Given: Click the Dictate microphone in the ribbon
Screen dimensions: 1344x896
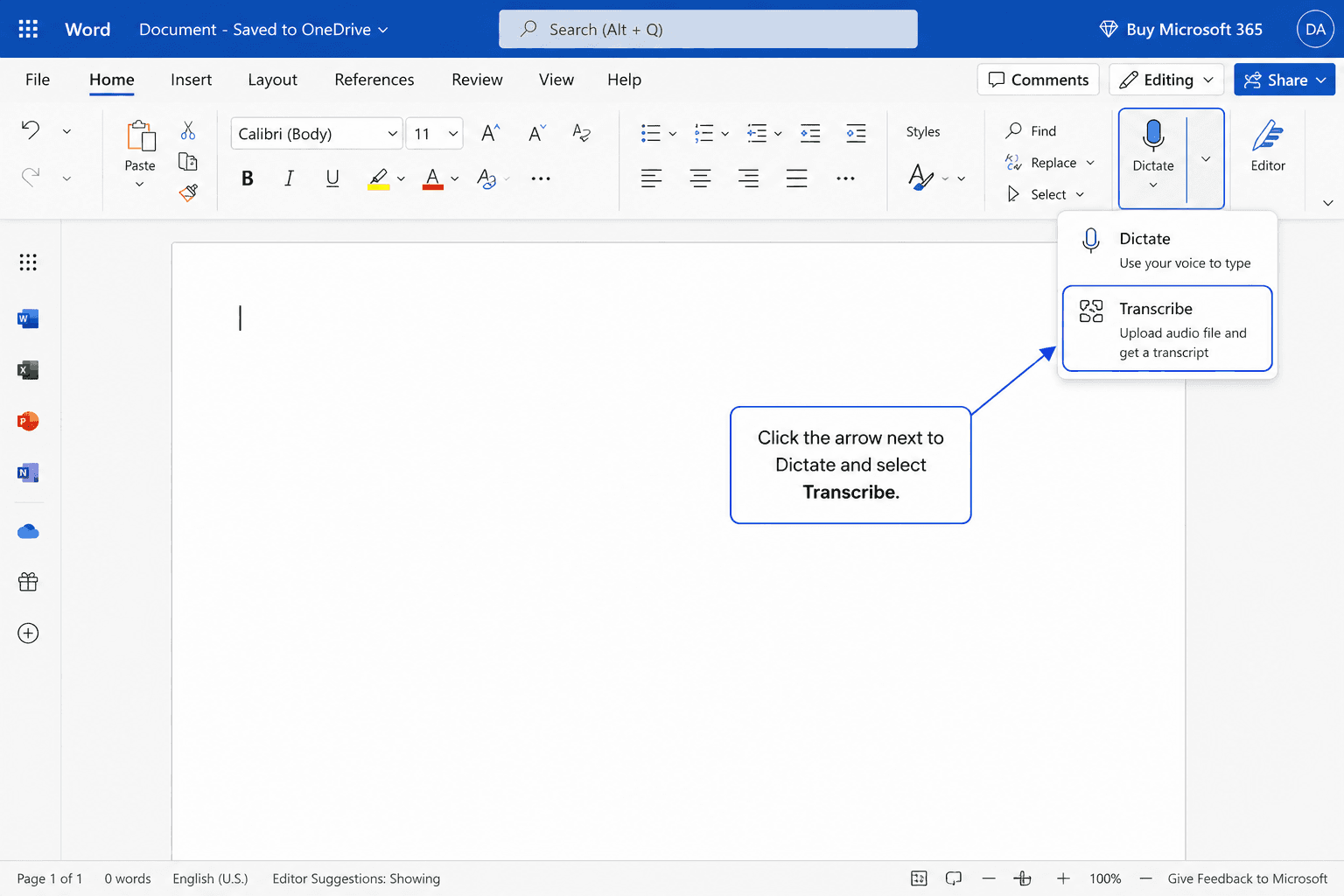Looking at the screenshot, I should 1153,136.
